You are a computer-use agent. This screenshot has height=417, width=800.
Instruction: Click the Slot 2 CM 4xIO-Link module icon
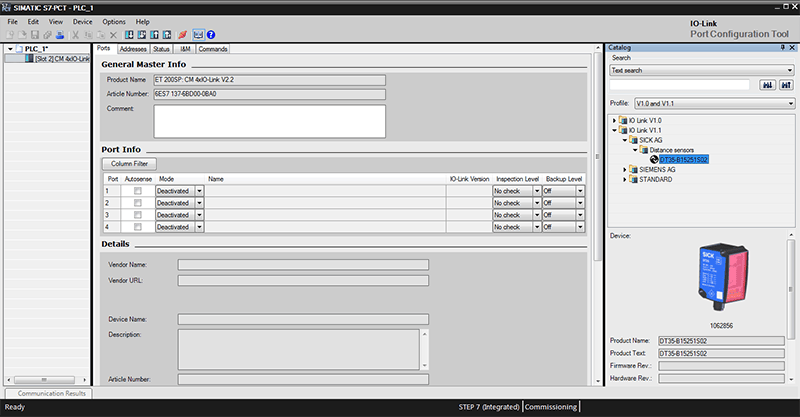(x=29, y=59)
